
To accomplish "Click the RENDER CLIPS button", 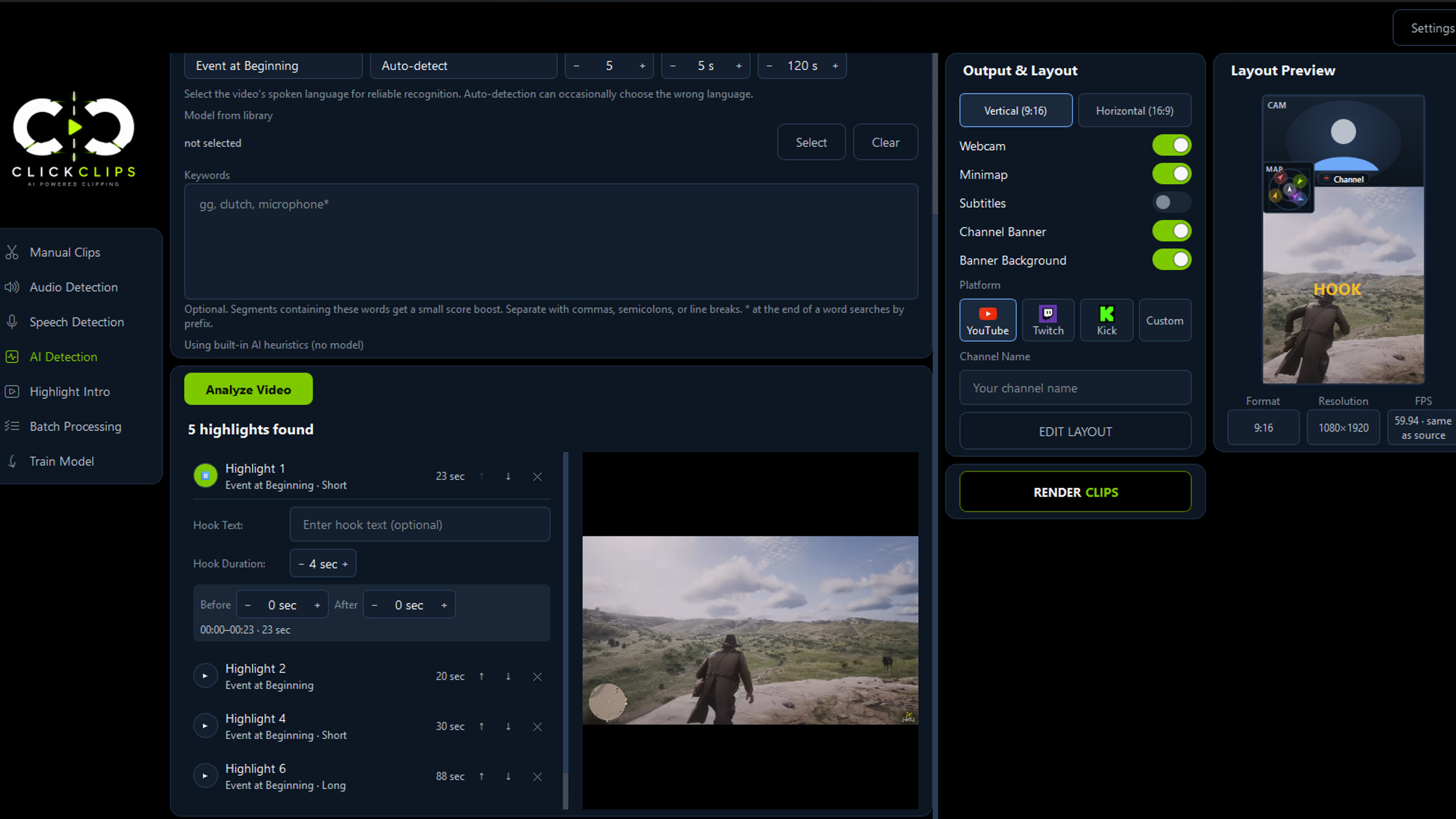I will [1076, 492].
